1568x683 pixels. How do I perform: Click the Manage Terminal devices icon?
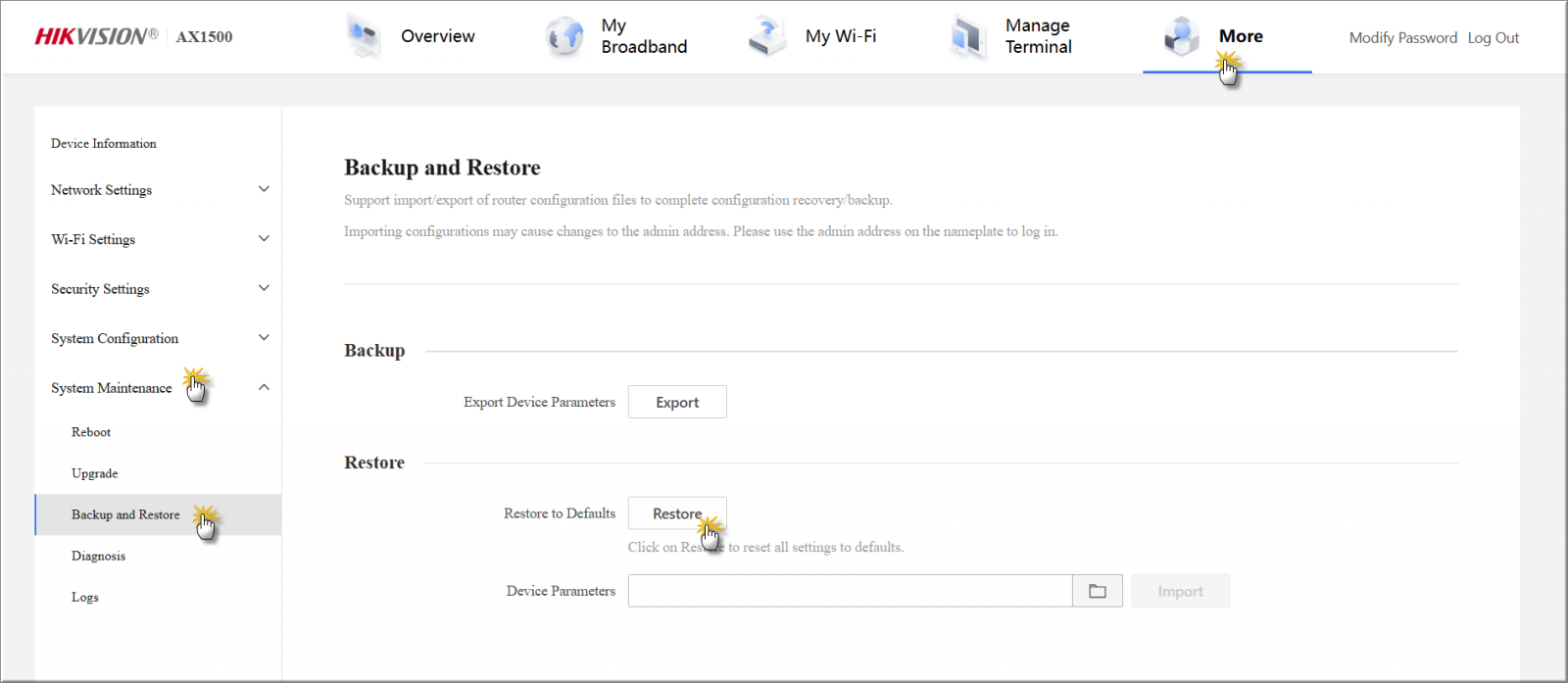tap(968, 37)
